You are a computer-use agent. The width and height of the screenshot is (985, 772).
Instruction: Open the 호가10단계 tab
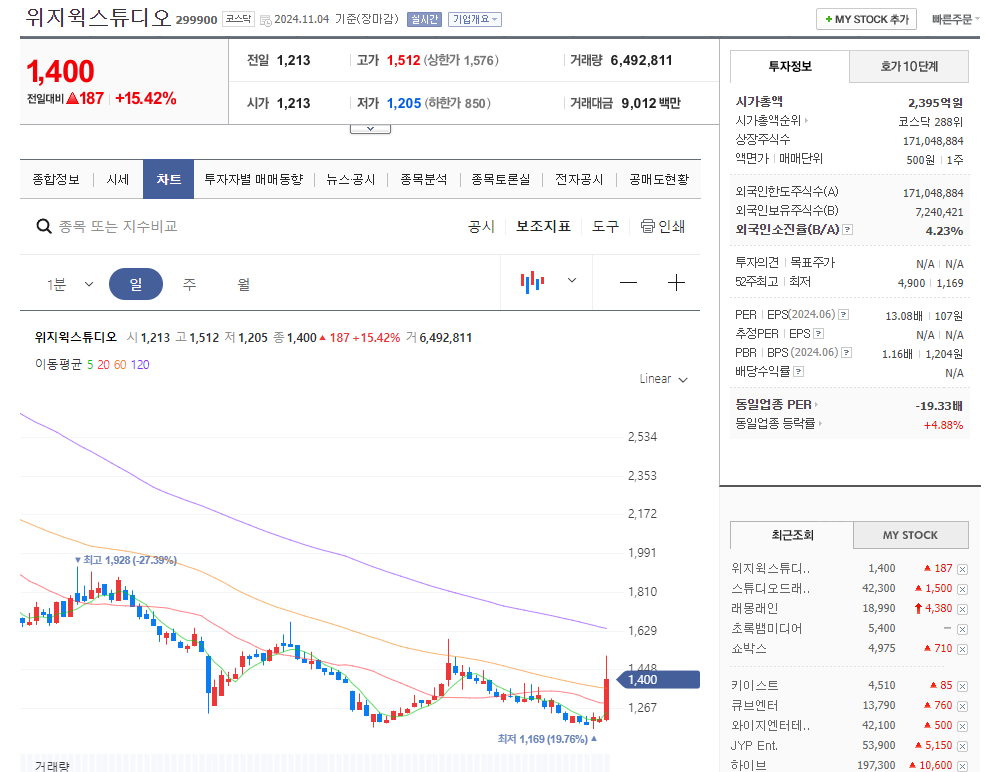pos(908,67)
